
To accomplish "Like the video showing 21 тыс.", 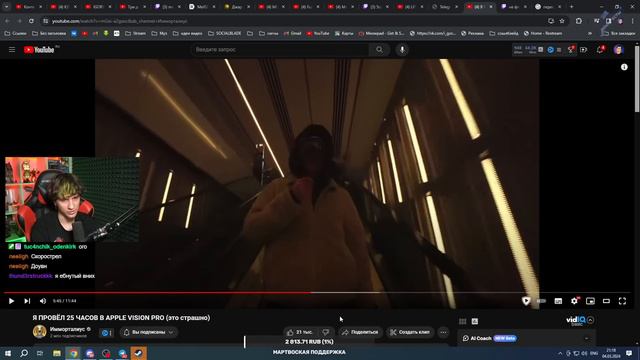I will (300, 332).
